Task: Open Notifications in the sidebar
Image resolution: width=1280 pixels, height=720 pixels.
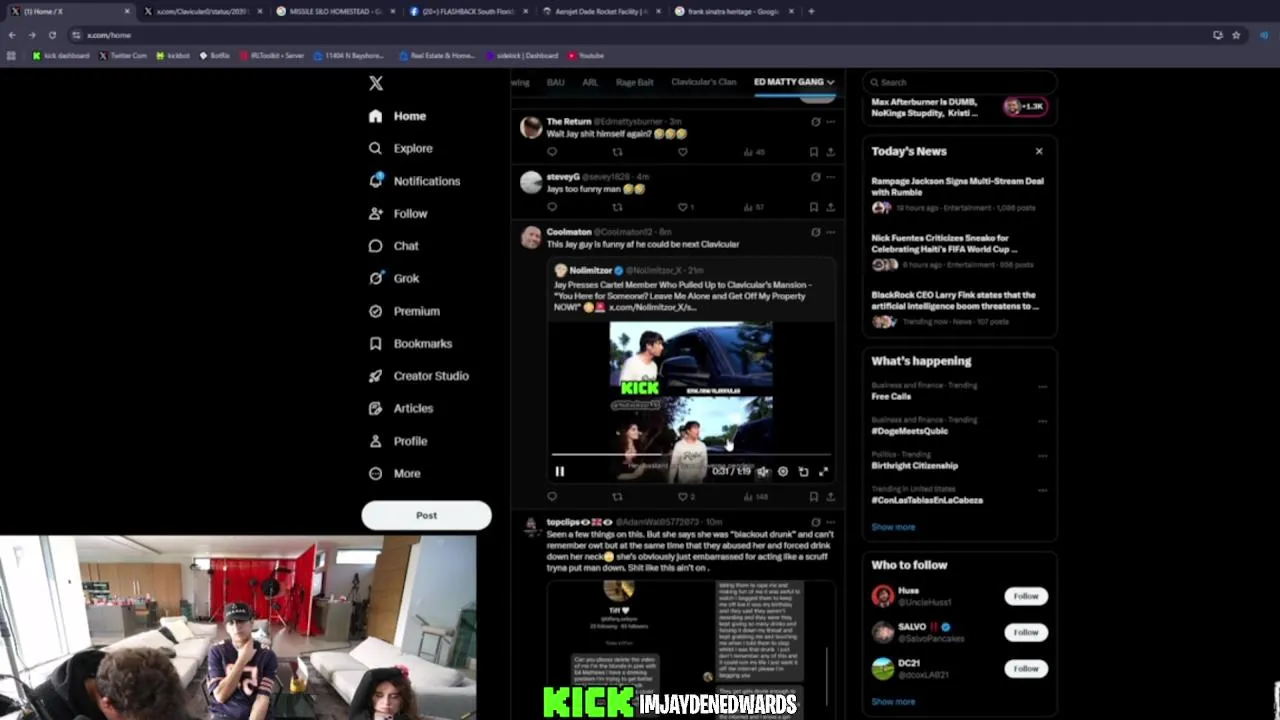Action: tap(414, 181)
